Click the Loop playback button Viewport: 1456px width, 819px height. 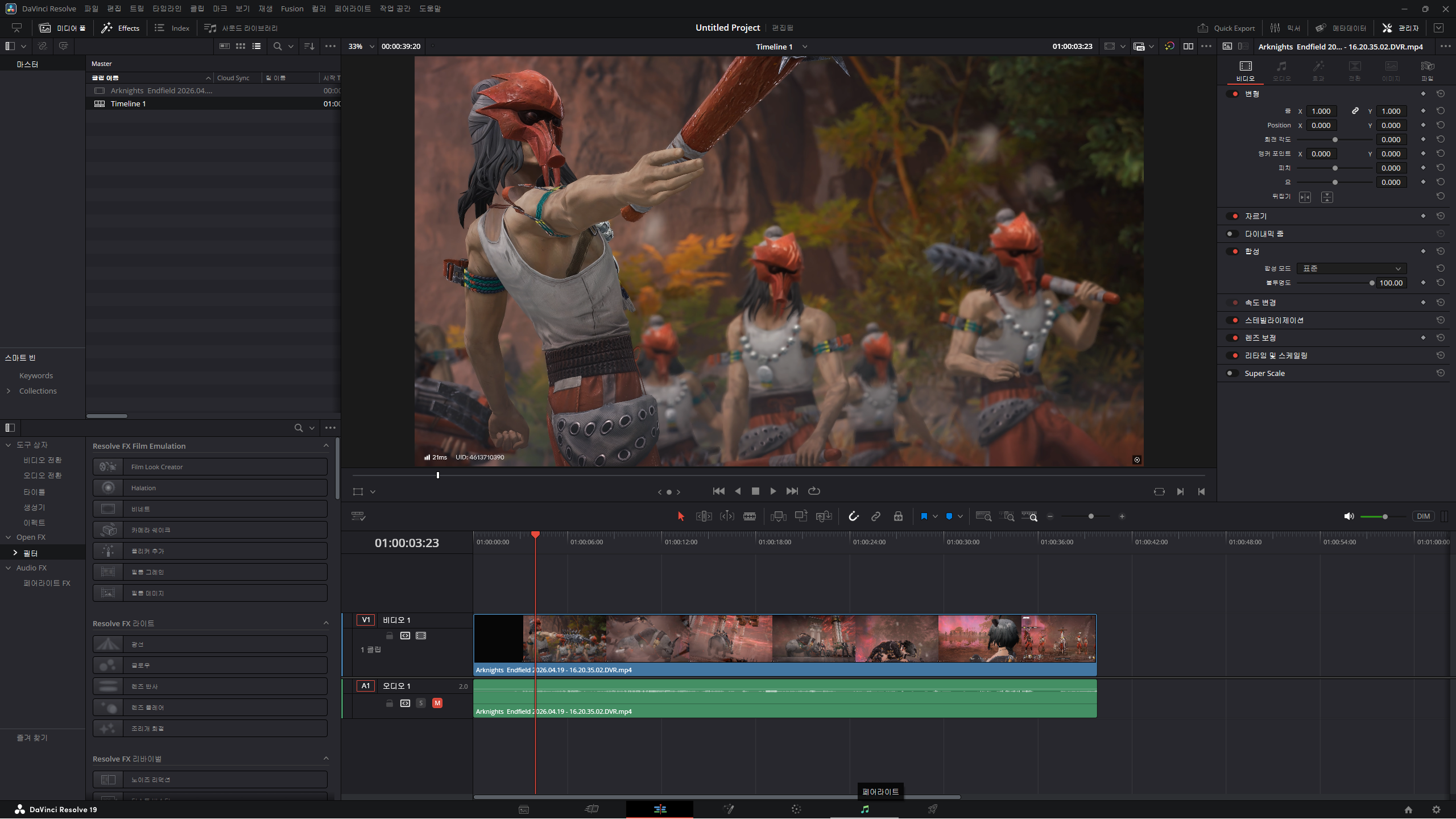click(x=814, y=491)
